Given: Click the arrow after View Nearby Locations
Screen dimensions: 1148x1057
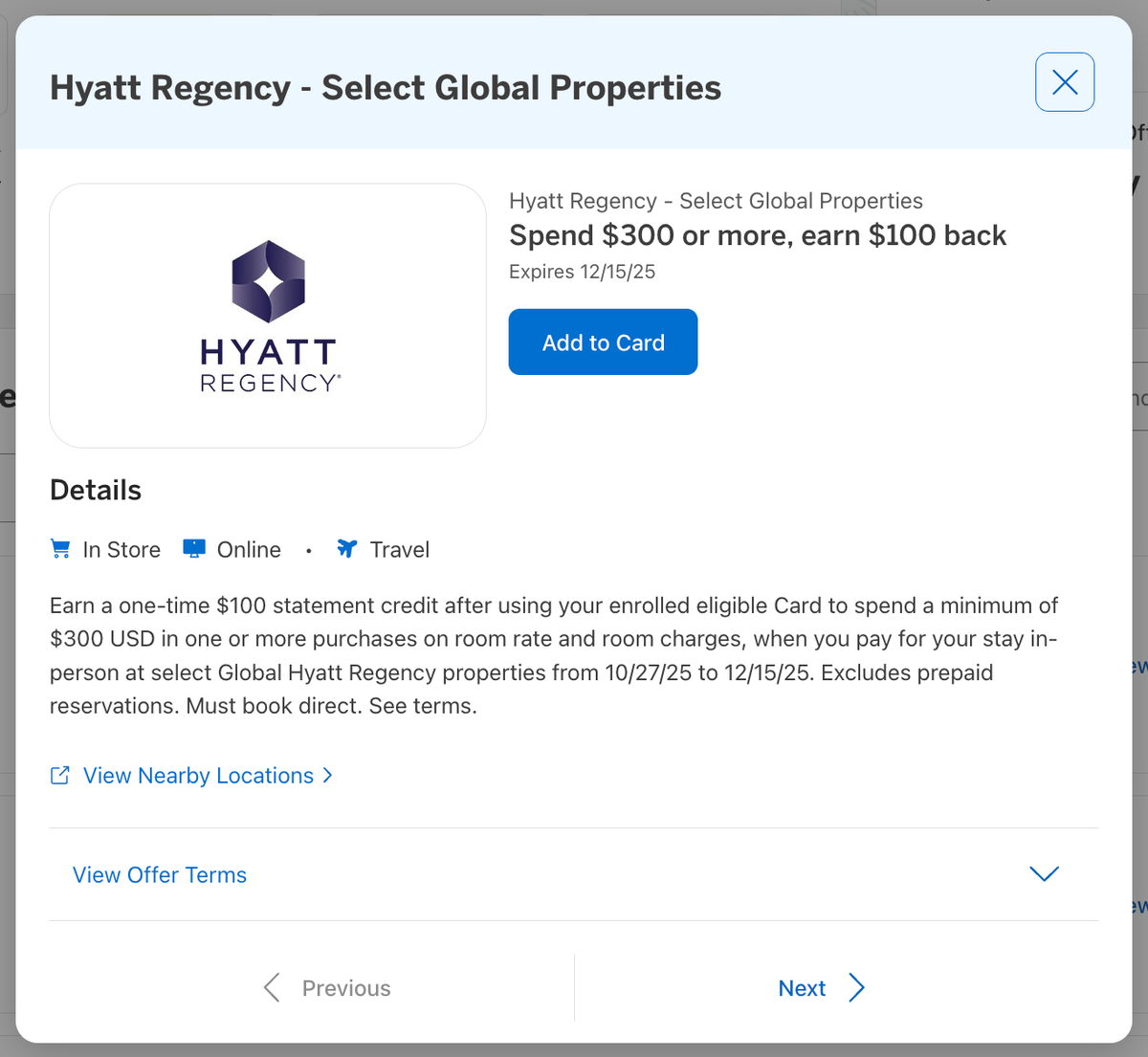Looking at the screenshot, I should 328,775.
